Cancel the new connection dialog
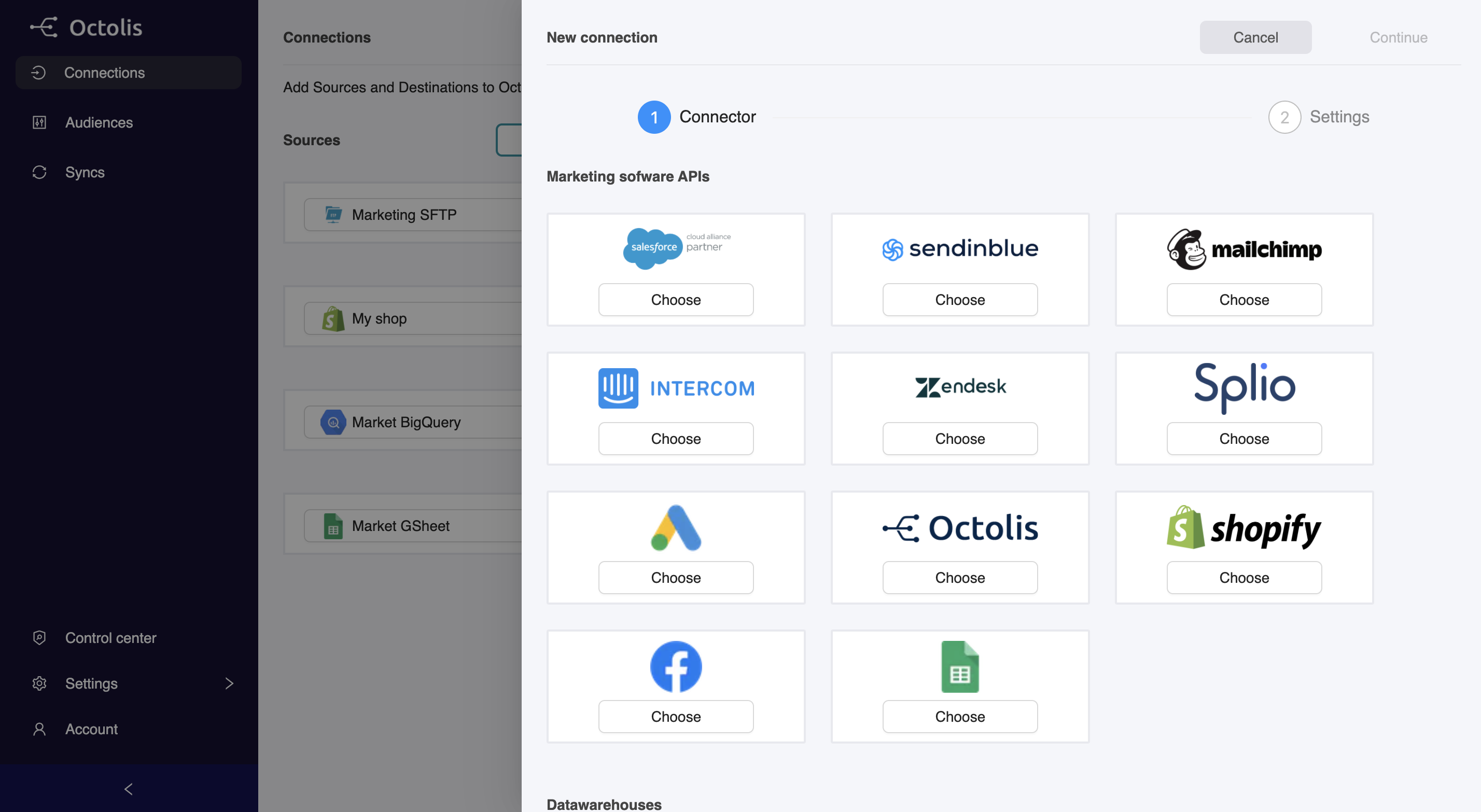Screen dimensions: 1481x812 click(x=1255, y=37)
